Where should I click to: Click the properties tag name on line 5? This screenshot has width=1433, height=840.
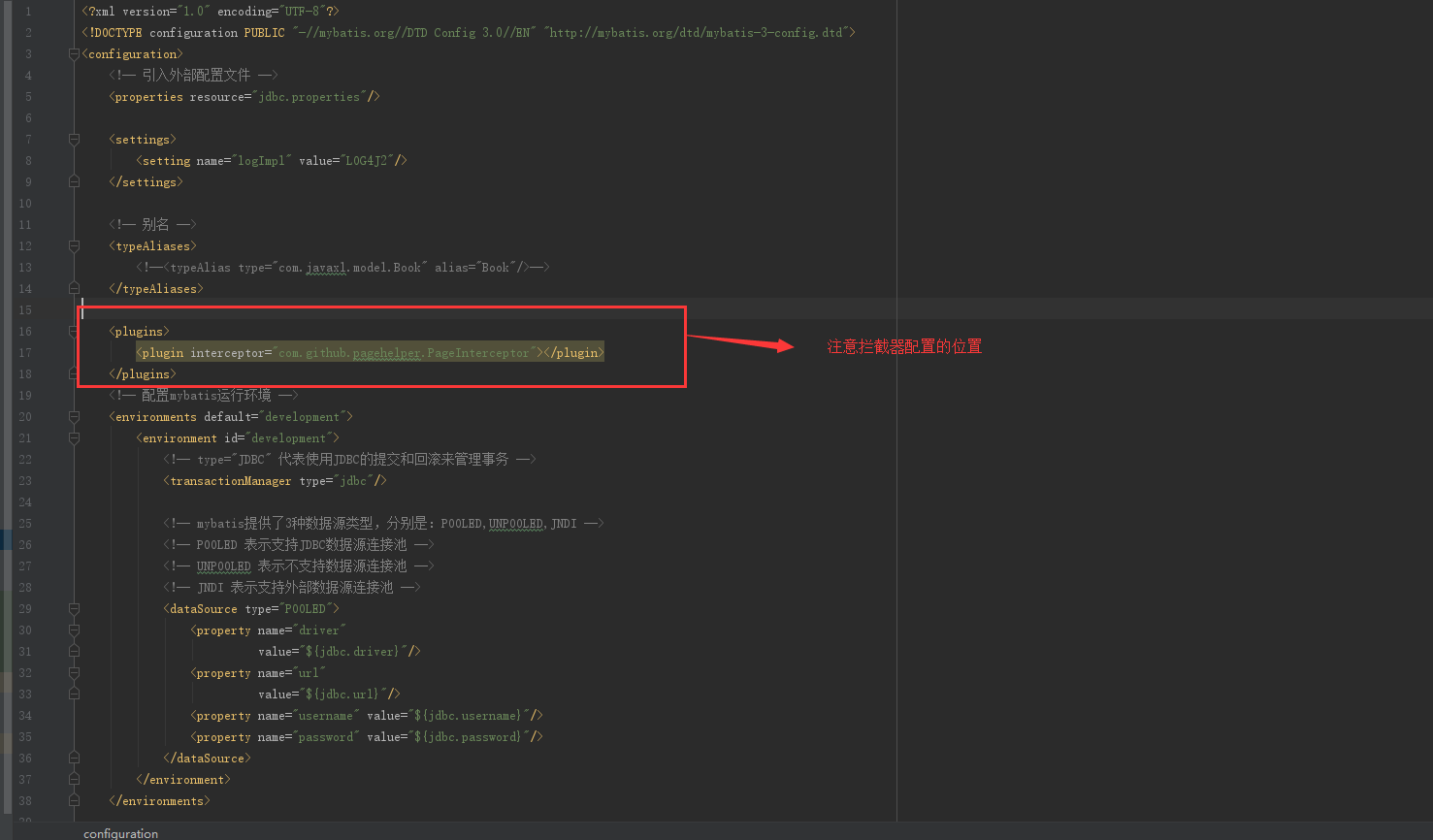[x=148, y=97]
